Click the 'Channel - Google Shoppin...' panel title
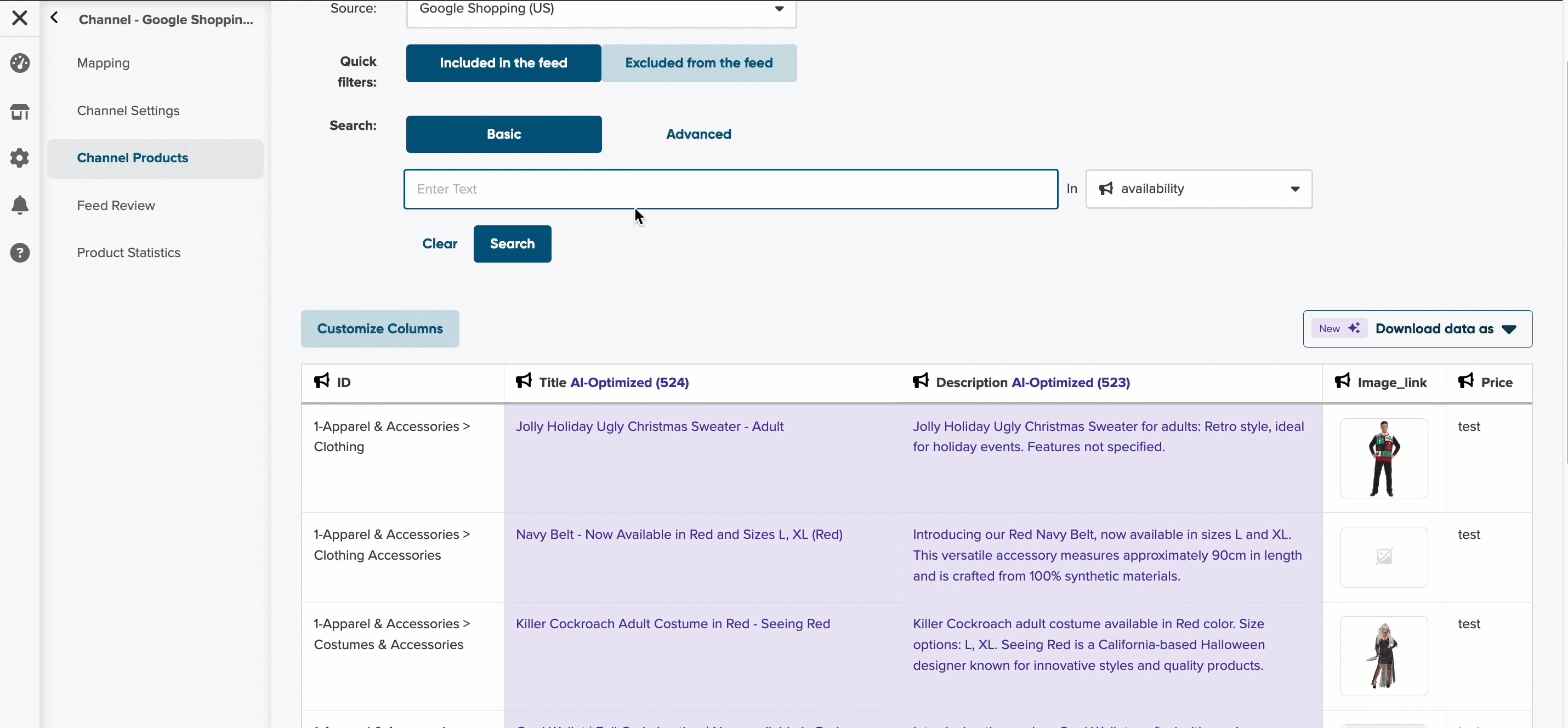Viewport: 1568px width, 728px height. pyautogui.click(x=166, y=20)
